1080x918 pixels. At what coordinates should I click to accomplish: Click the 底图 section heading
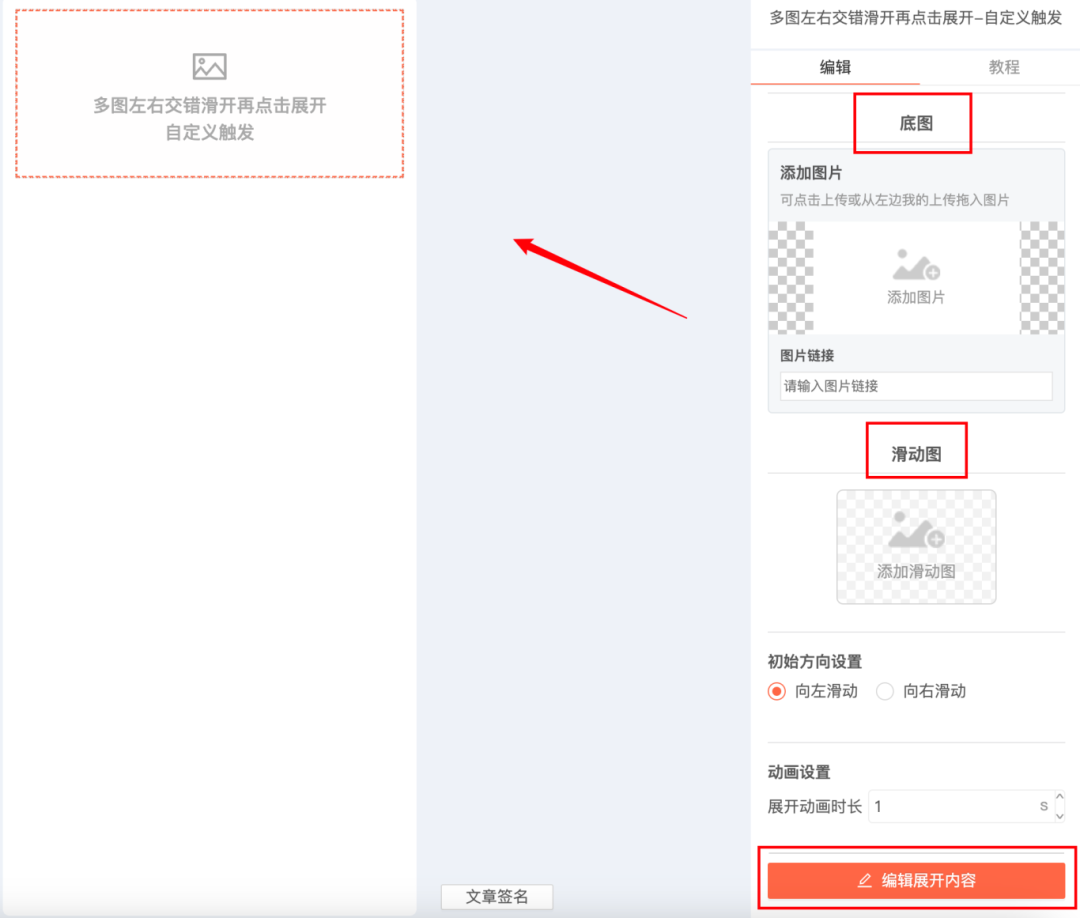(x=916, y=123)
